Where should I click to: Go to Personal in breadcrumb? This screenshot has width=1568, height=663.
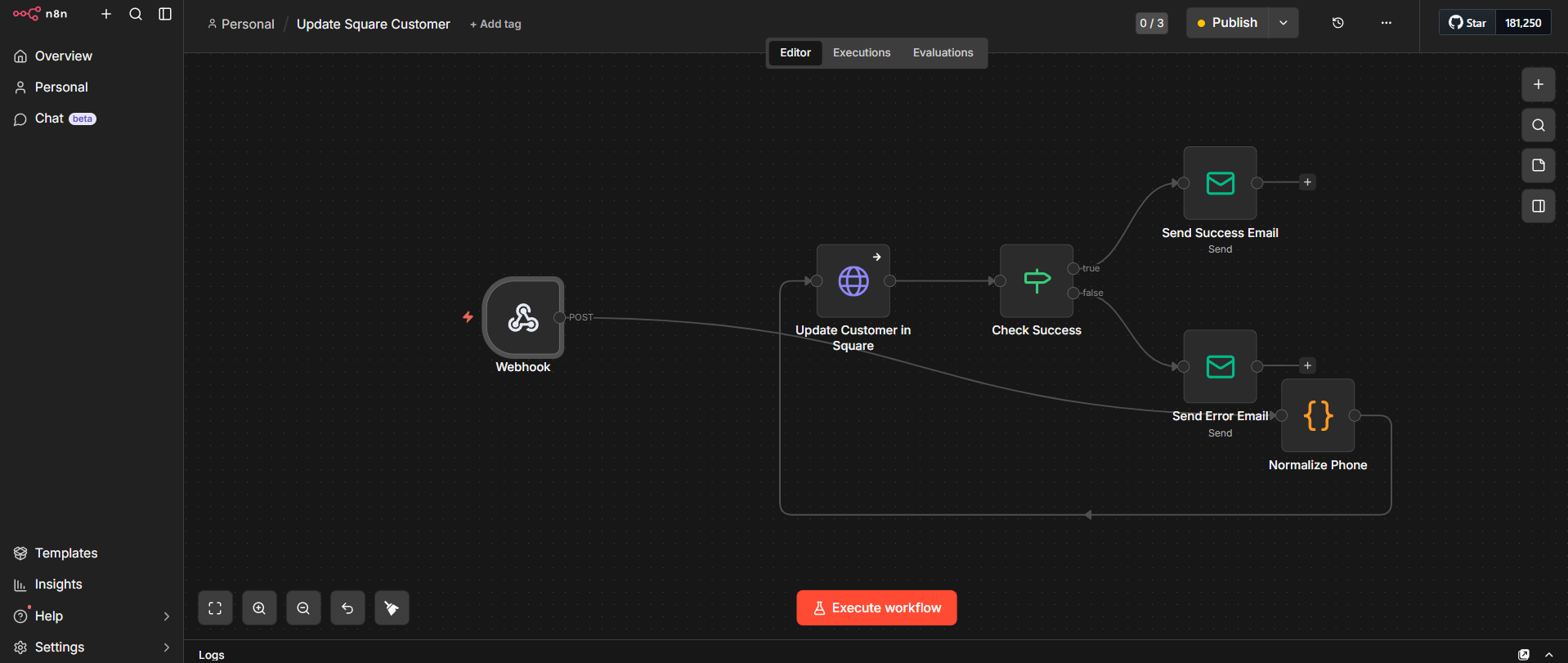(x=241, y=24)
